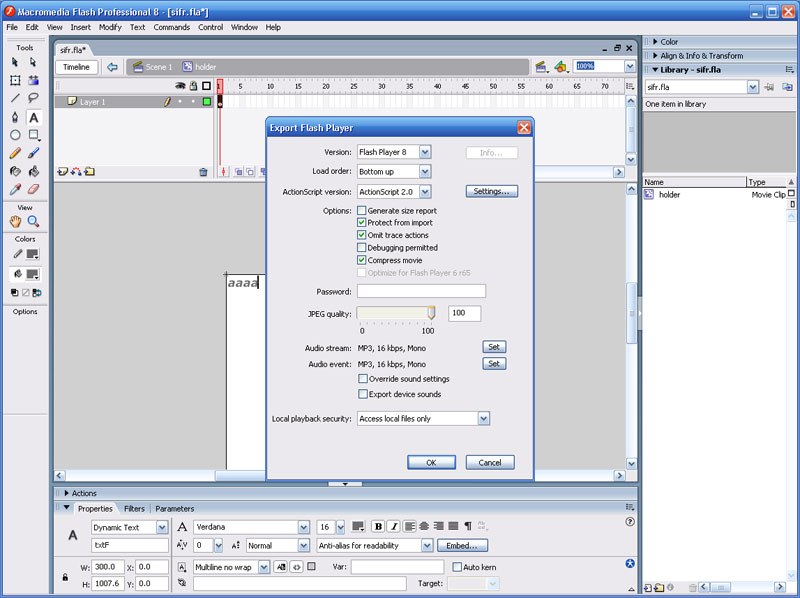Enable Generate size report checkbox
The image size is (800, 598).
(x=362, y=210)
